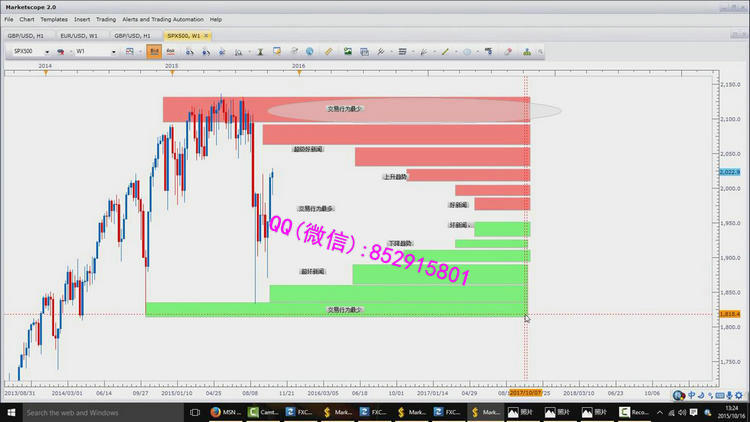Open the chart type dropdown arrow

pyautogui.click(x=140, y=51)
